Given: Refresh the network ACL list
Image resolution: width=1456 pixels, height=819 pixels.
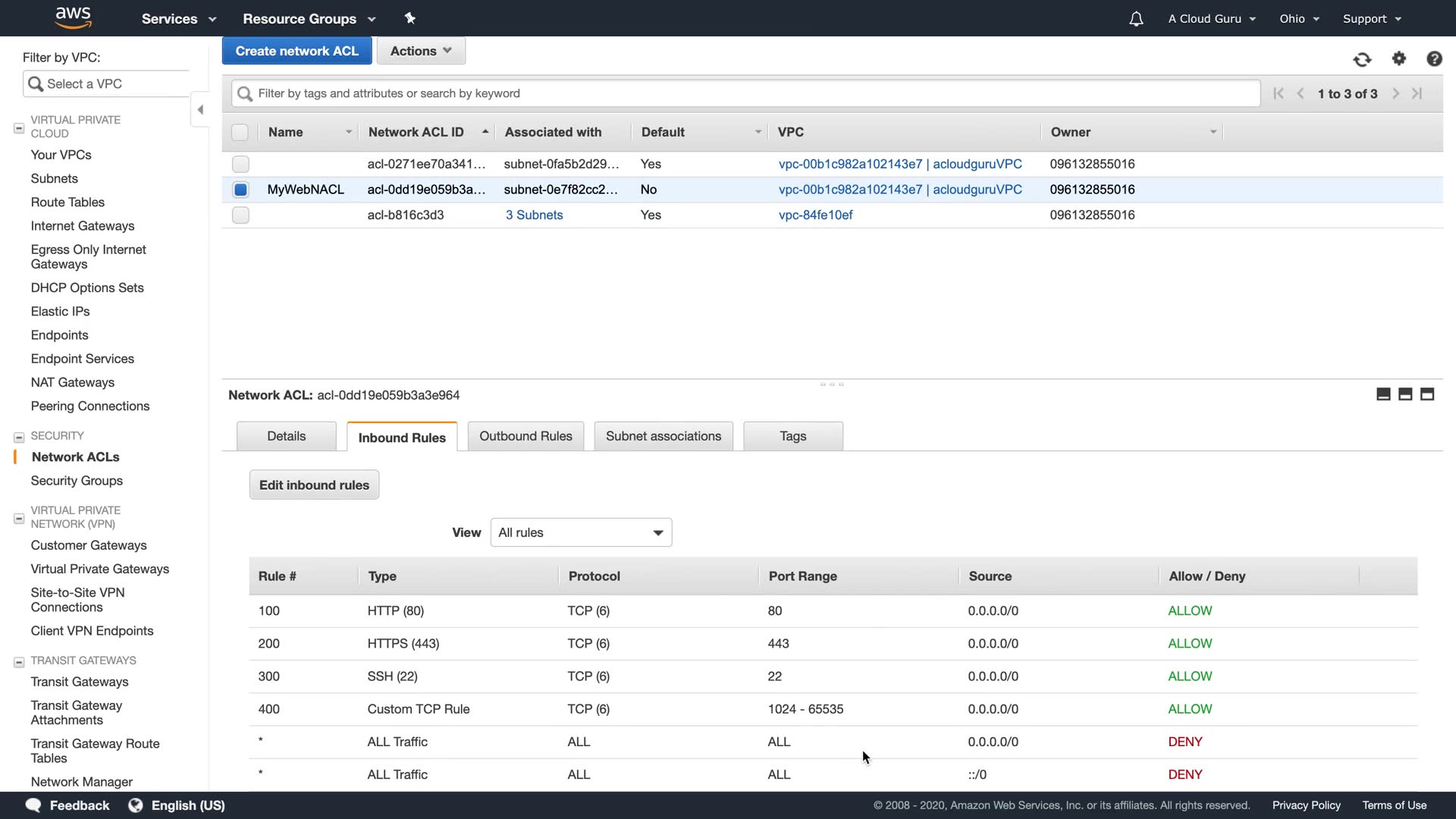Looking at the screenshot, I should coord(1362,59).
